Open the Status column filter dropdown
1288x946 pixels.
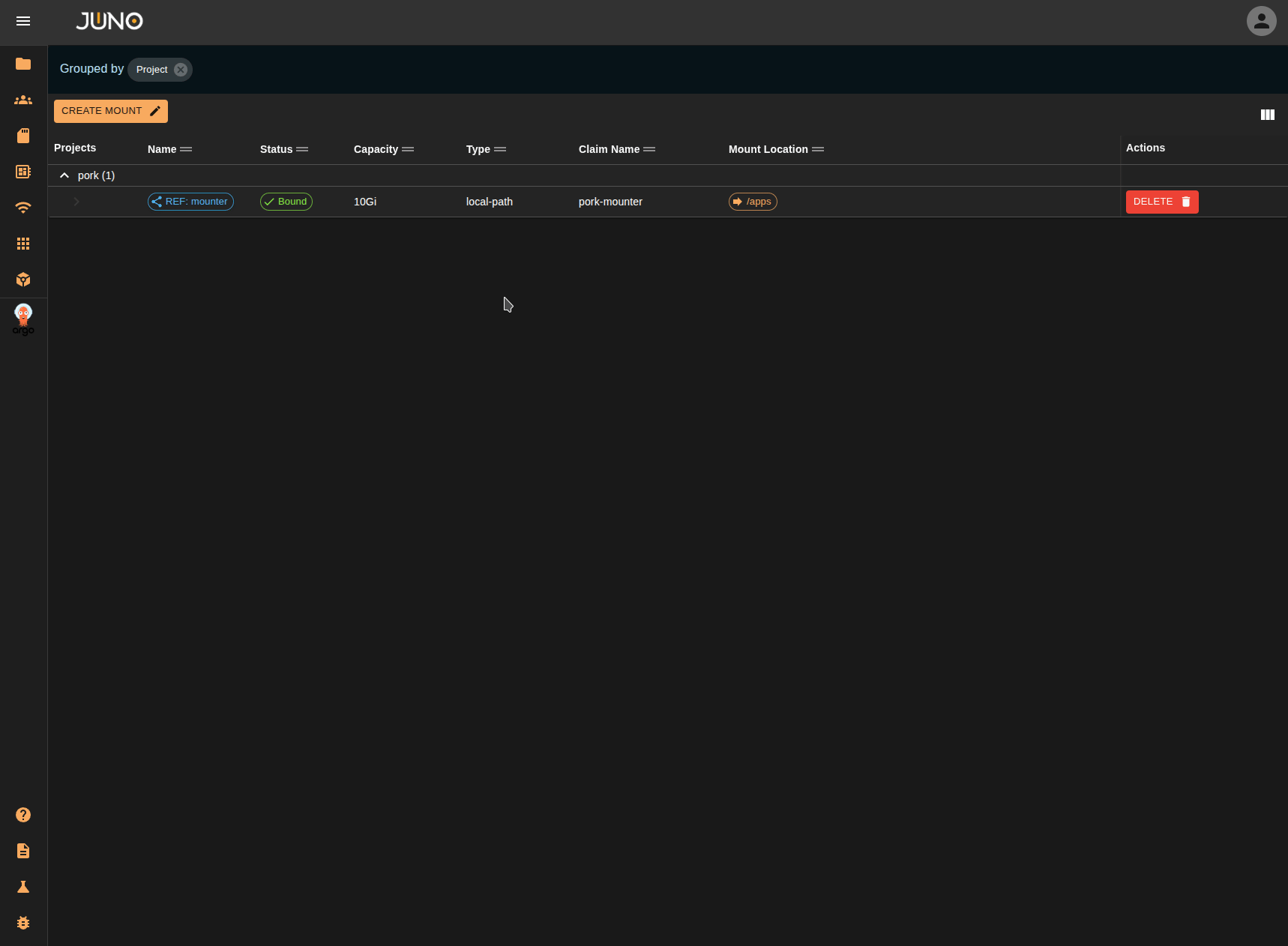(x=303, y=149)
